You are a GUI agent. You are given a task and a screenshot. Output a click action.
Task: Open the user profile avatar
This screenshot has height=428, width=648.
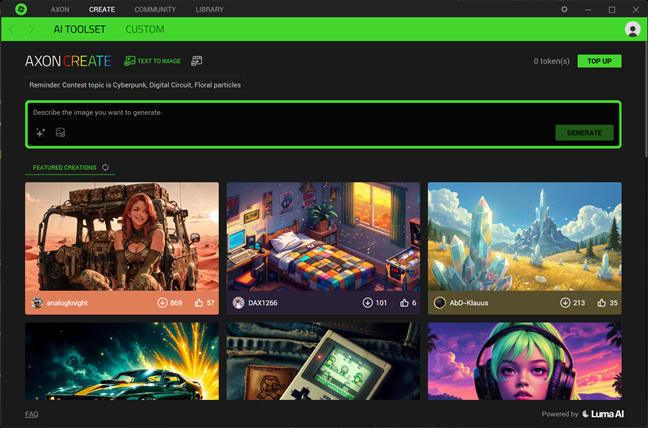coord(632,29)
